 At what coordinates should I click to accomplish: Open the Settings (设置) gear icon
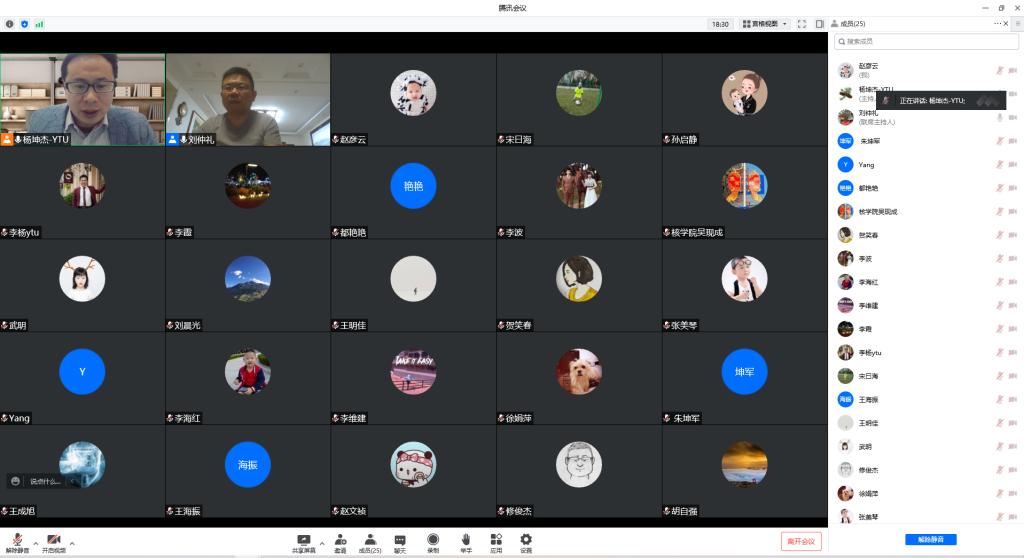click(526, 540)
